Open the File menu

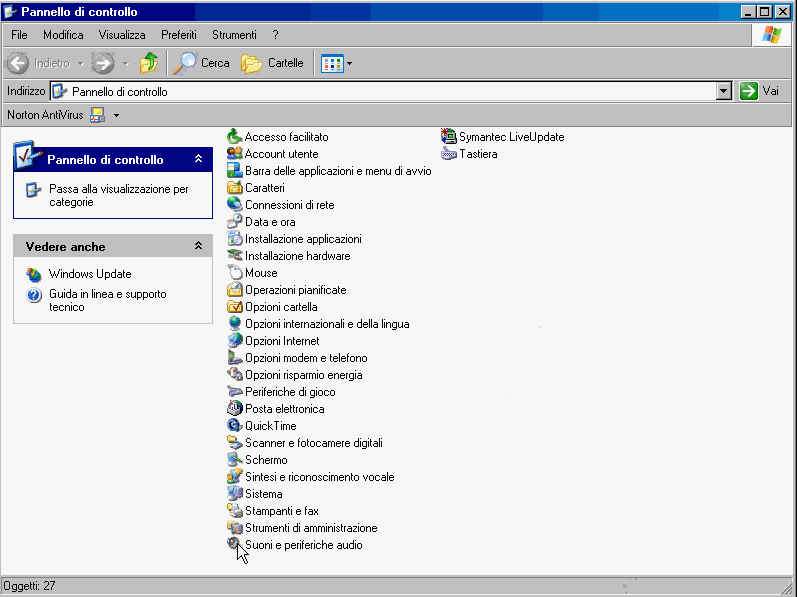coord(19,35)
